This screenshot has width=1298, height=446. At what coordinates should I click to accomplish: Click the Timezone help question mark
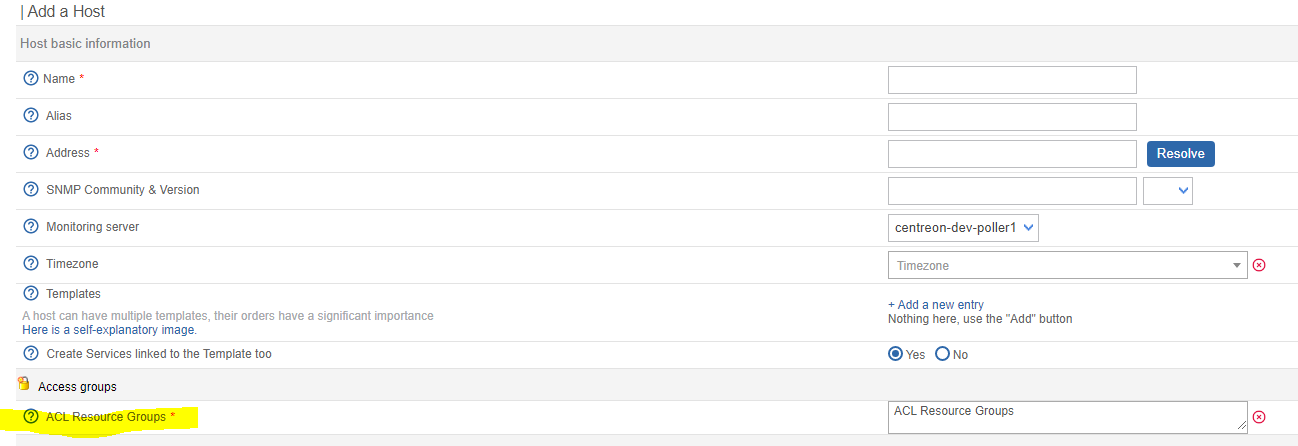point(30,264)
